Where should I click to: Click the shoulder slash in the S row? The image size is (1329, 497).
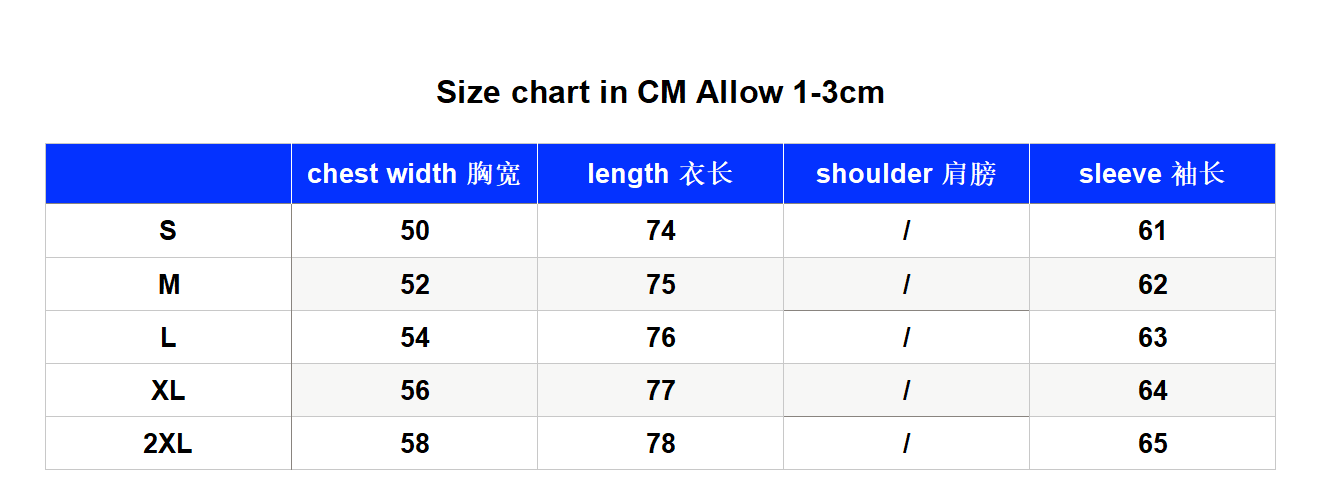click(906, 231)
